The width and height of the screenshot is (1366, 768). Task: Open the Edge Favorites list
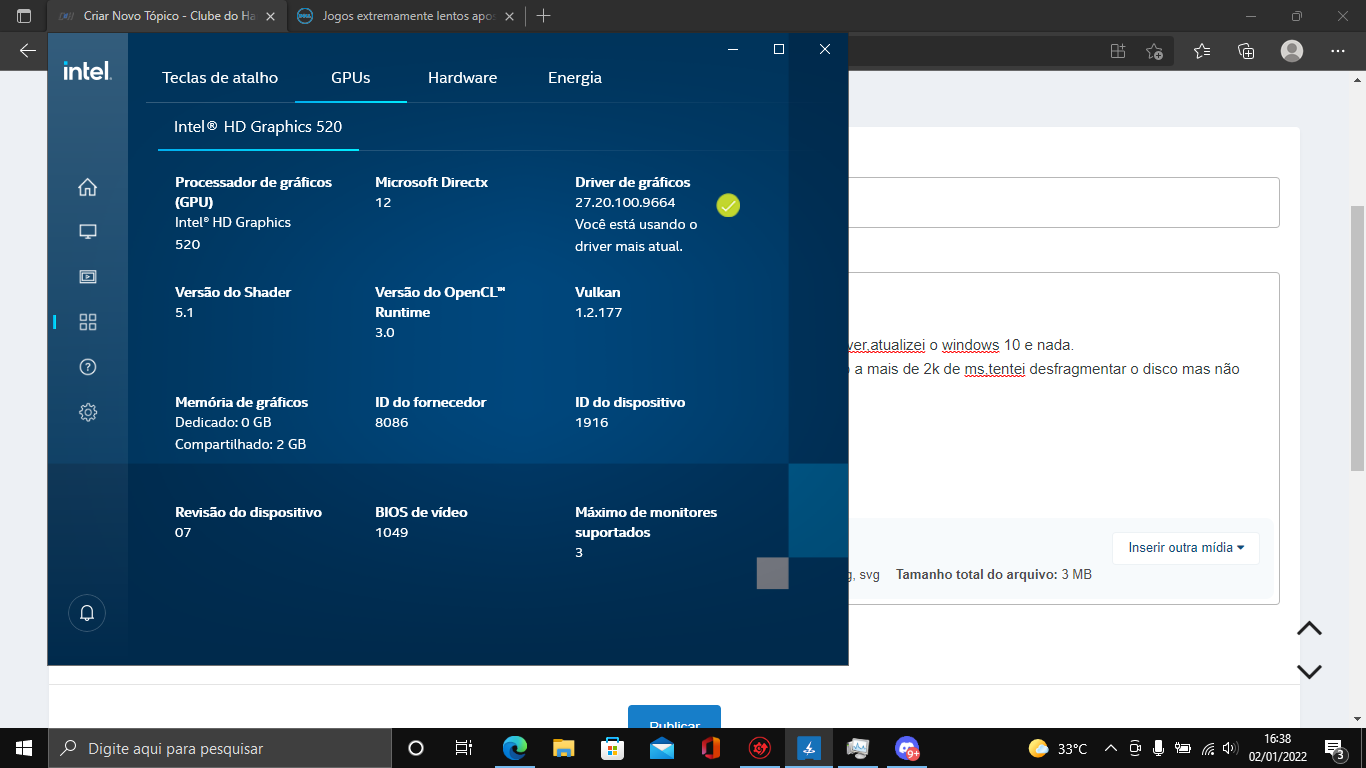(1202, 51)
